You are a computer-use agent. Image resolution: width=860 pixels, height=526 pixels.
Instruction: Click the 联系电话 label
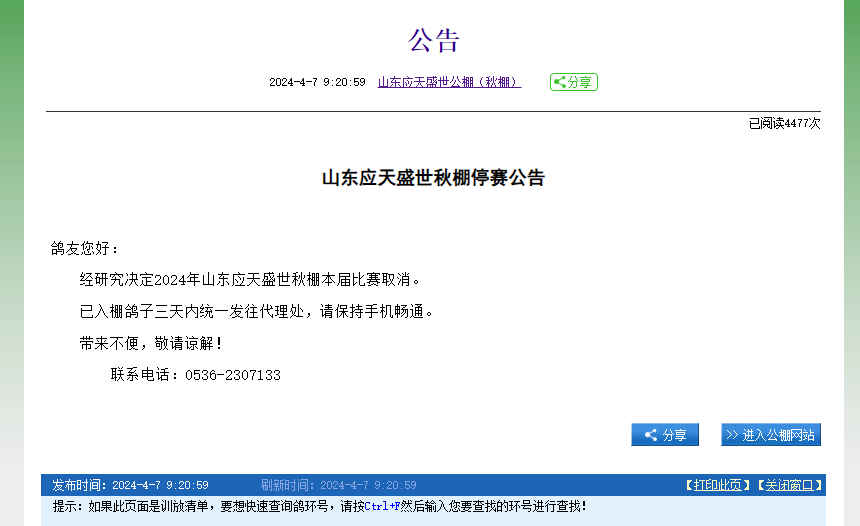(x=143, y=375)
